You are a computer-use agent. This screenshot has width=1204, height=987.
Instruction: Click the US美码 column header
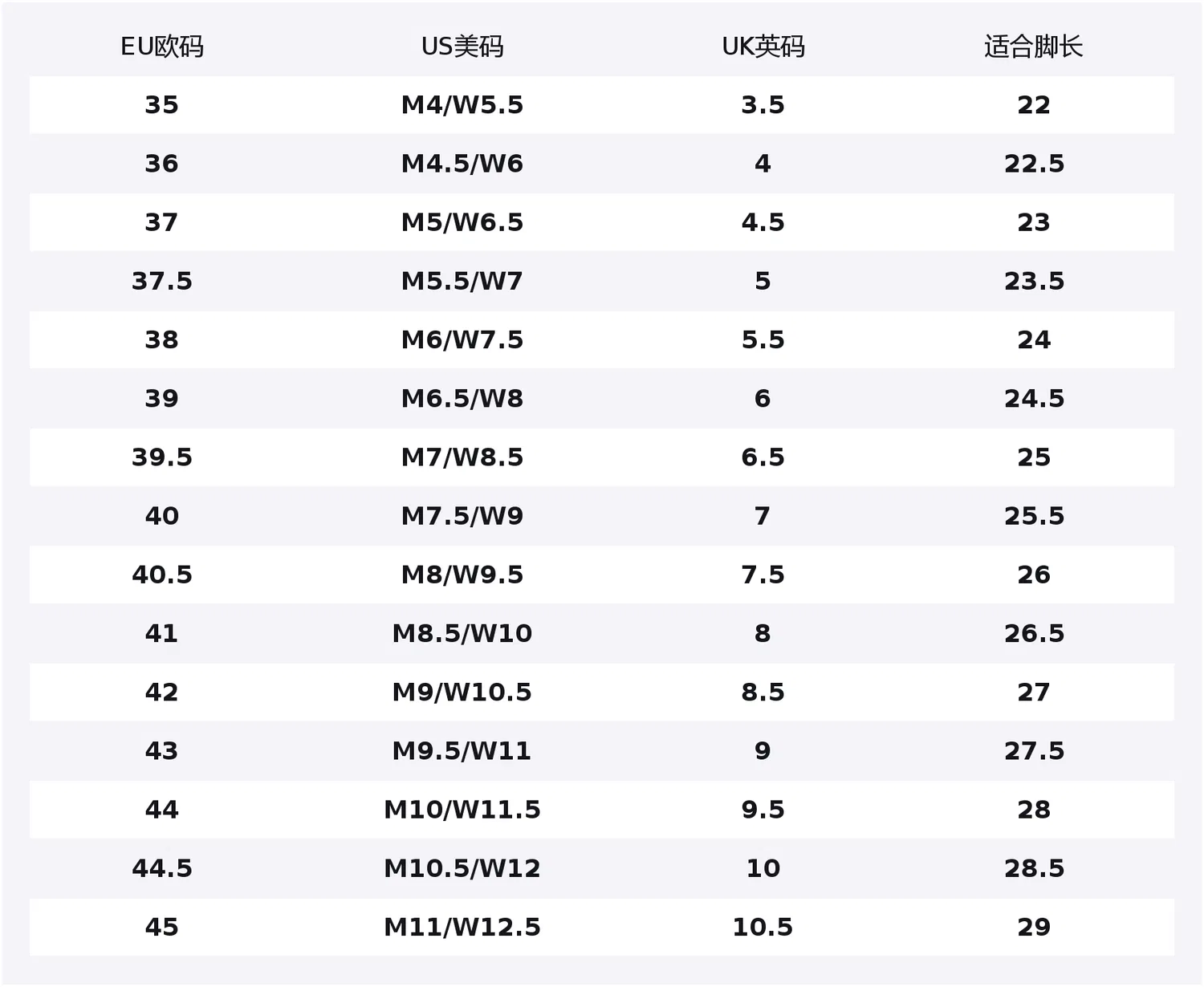pyautogui.click(x=462, y=47)
